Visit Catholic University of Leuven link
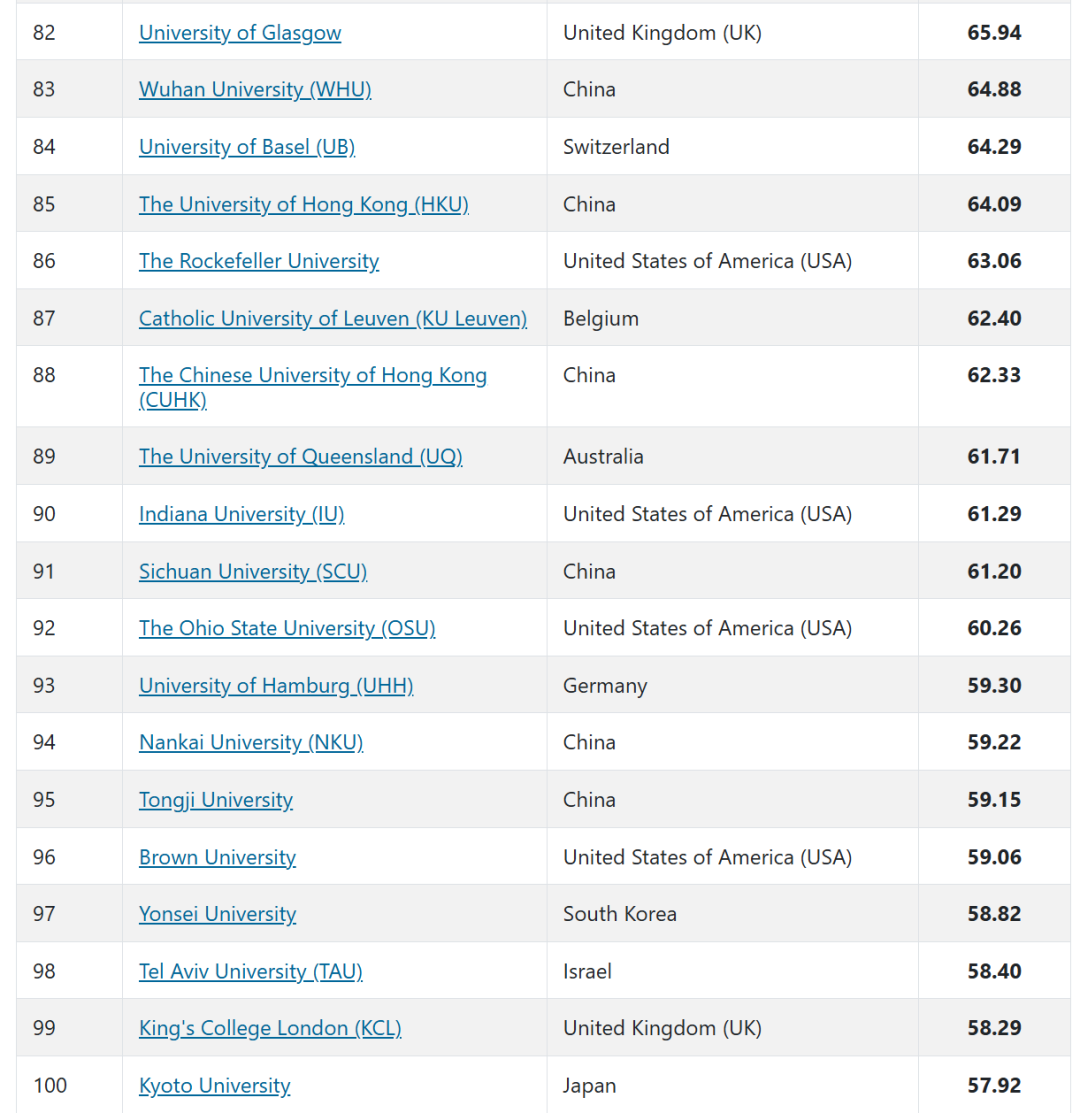 pos(333,319)
